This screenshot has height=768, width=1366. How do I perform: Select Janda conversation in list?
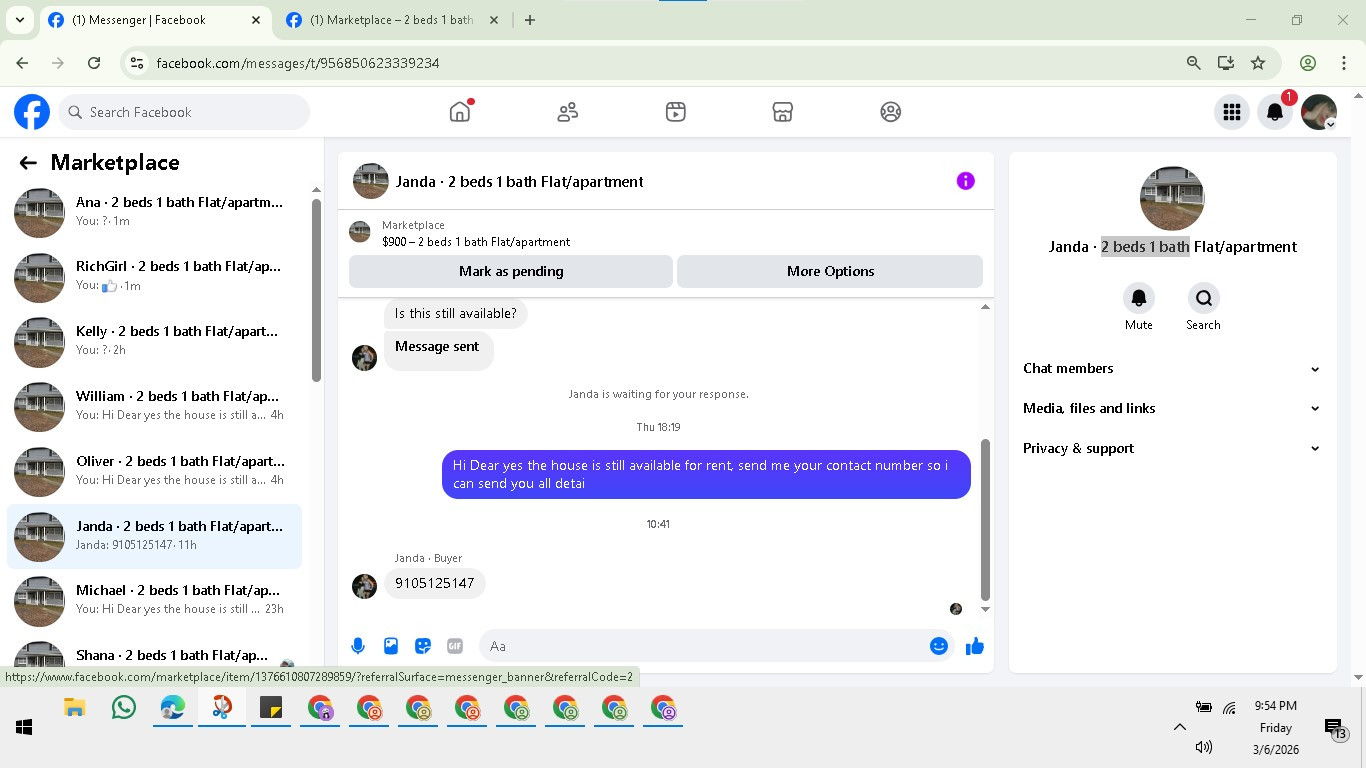click(155, 535)
